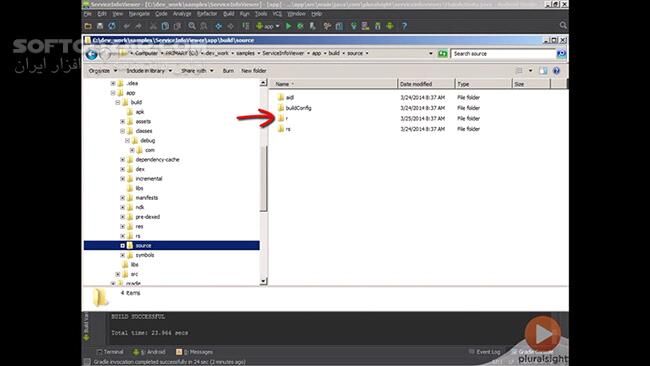650x366 pixels.
Task: Click the Burn button in Explorer
Action: pyautogui.click(x=228, y=71)
